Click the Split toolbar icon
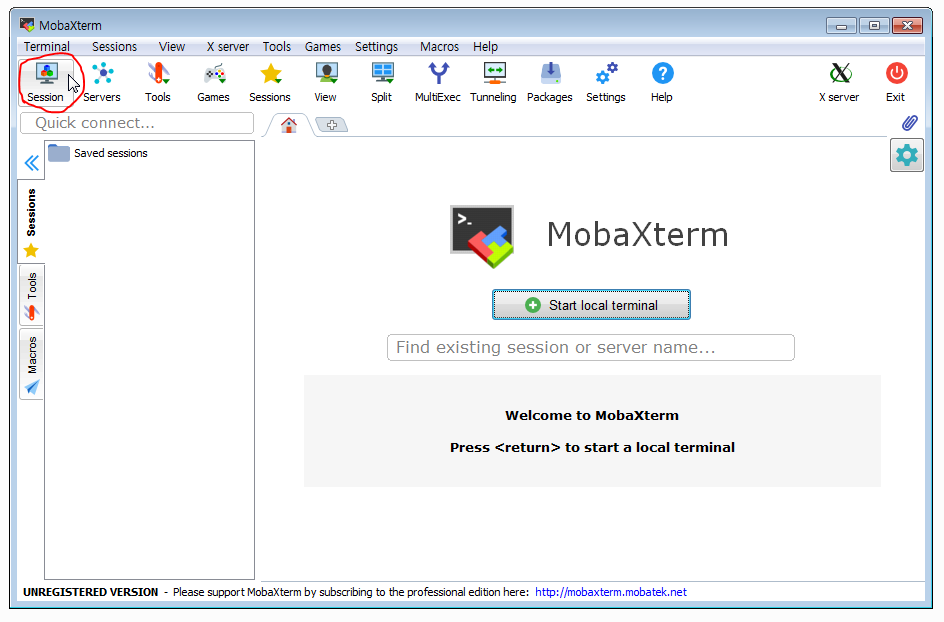The width and height of the screenshot is (944, 622). pyautogui.click(x=382, y=82)
